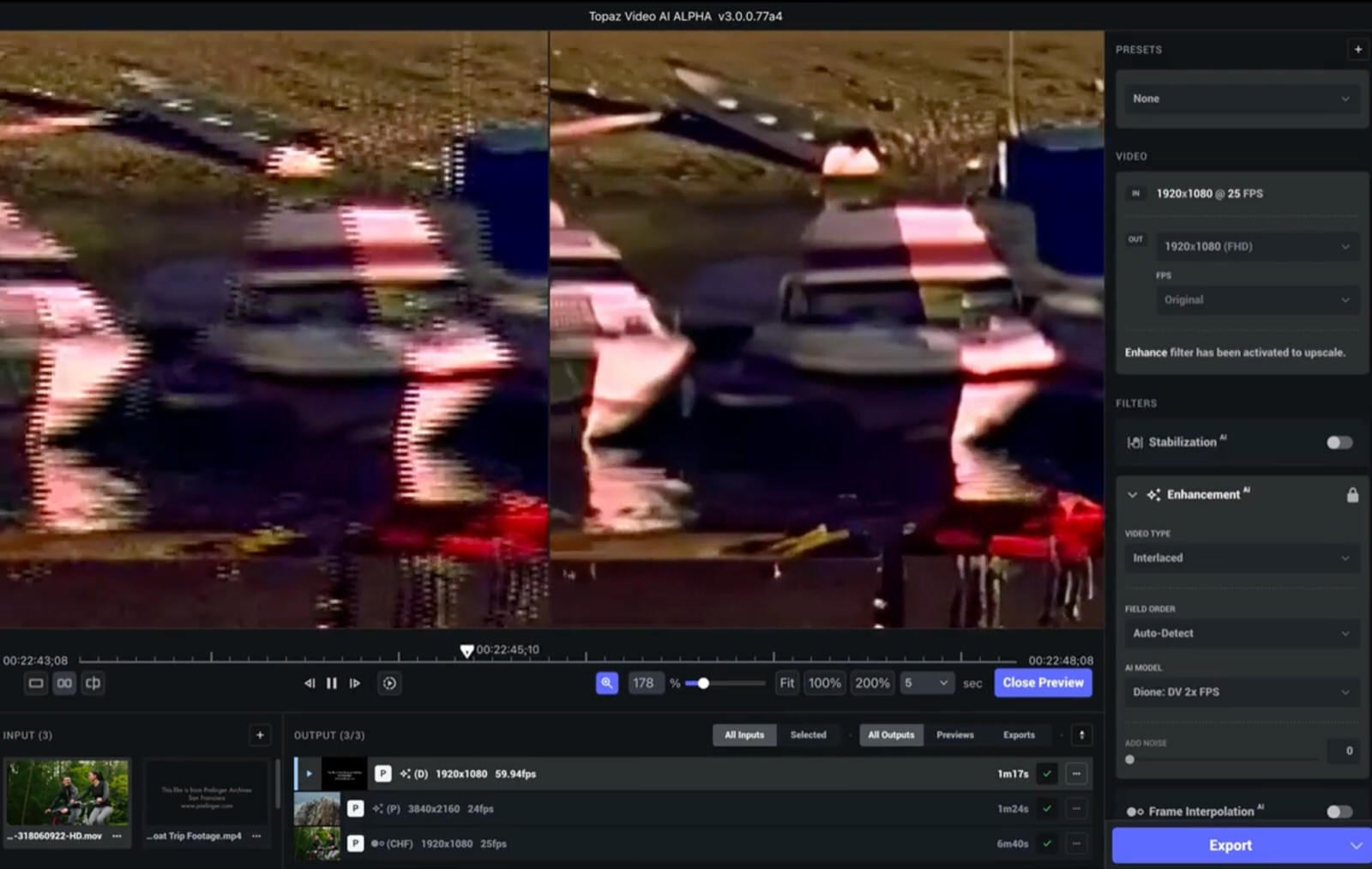Screen dimensions: 1372x869
Task: Click the Close Preview button
Action: tap(1043, 683)
